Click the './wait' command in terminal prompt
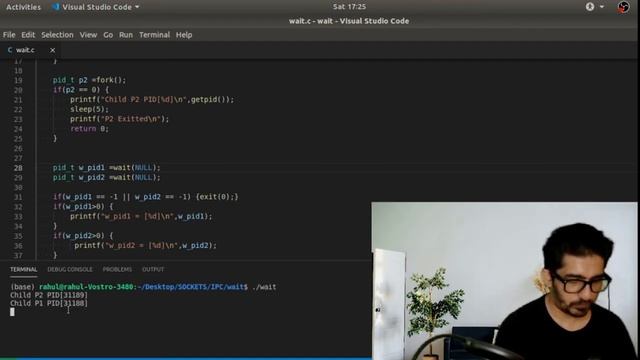 (264, 287)
